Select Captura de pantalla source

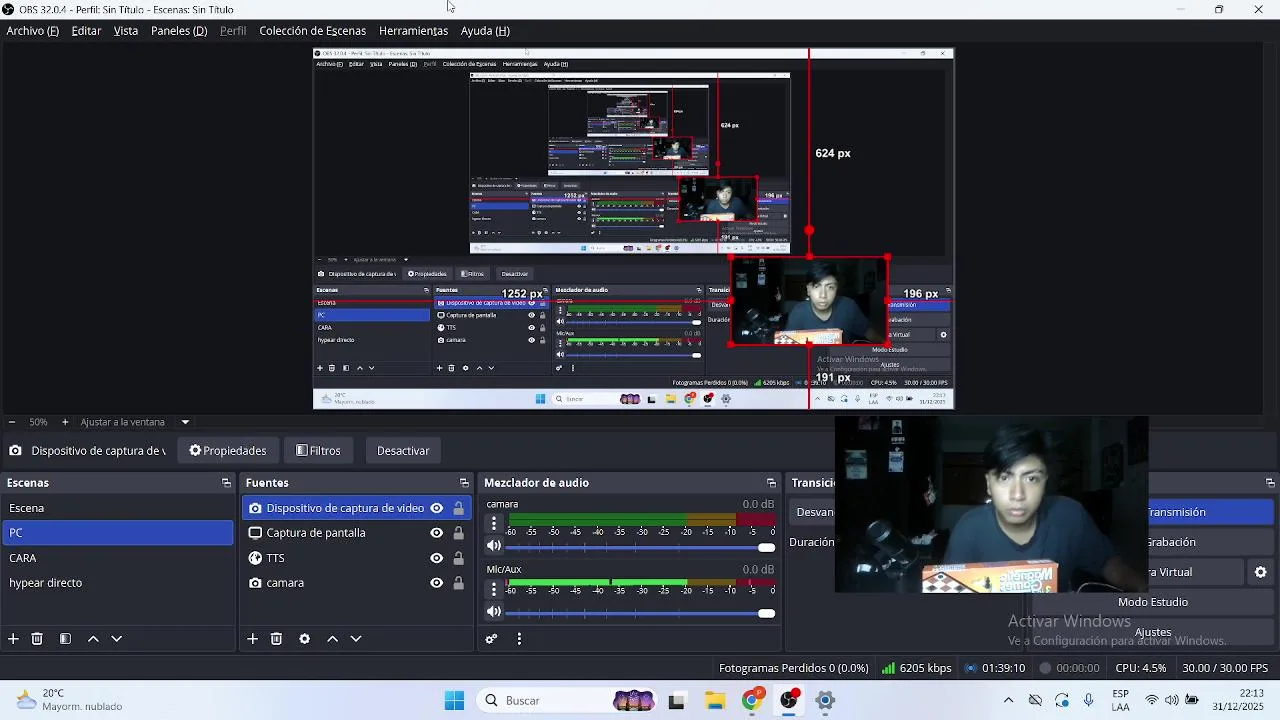point(316,533)
